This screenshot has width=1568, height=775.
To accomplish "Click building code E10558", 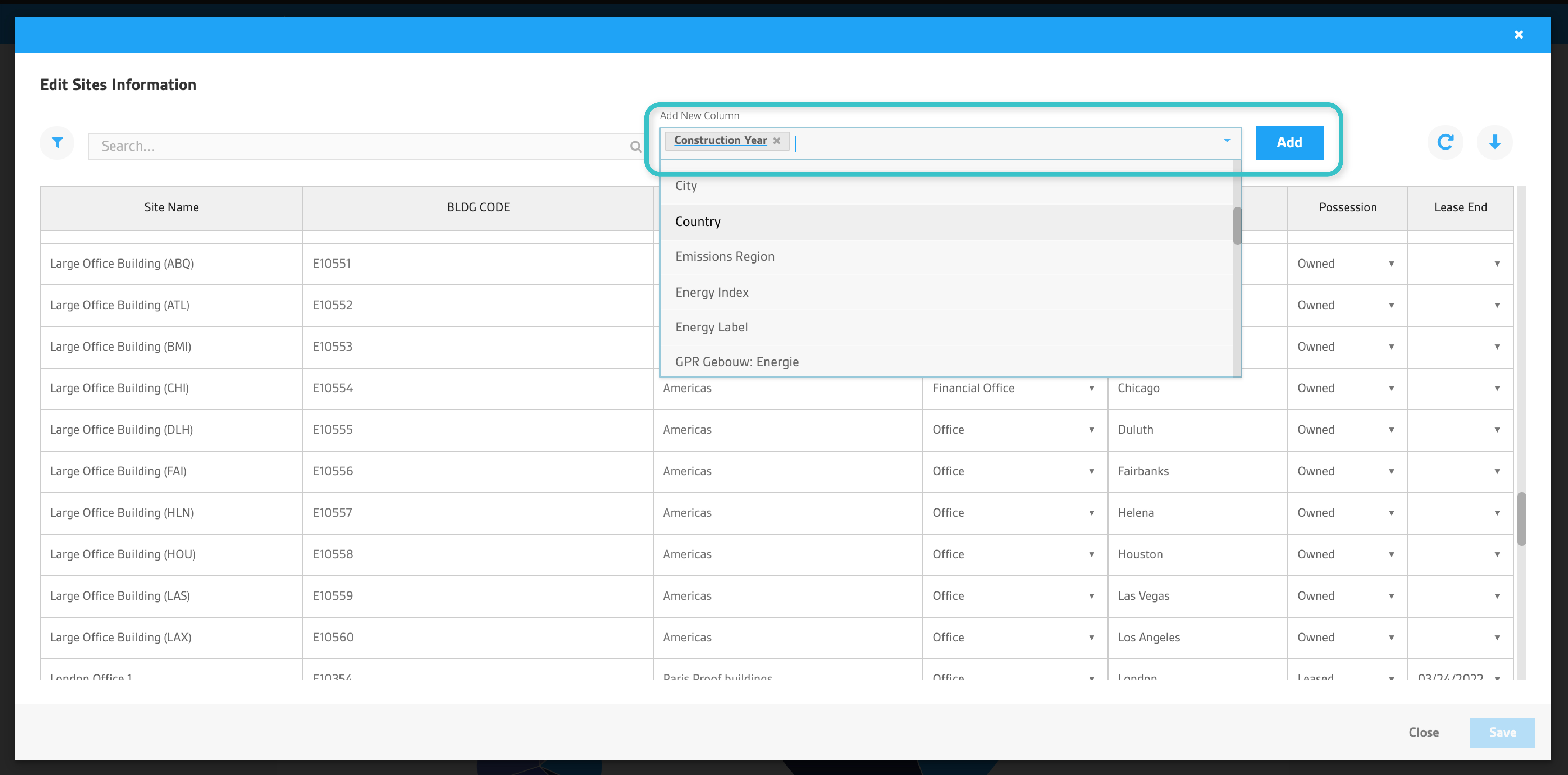I will pyautogui.click(x=478, y=555).
